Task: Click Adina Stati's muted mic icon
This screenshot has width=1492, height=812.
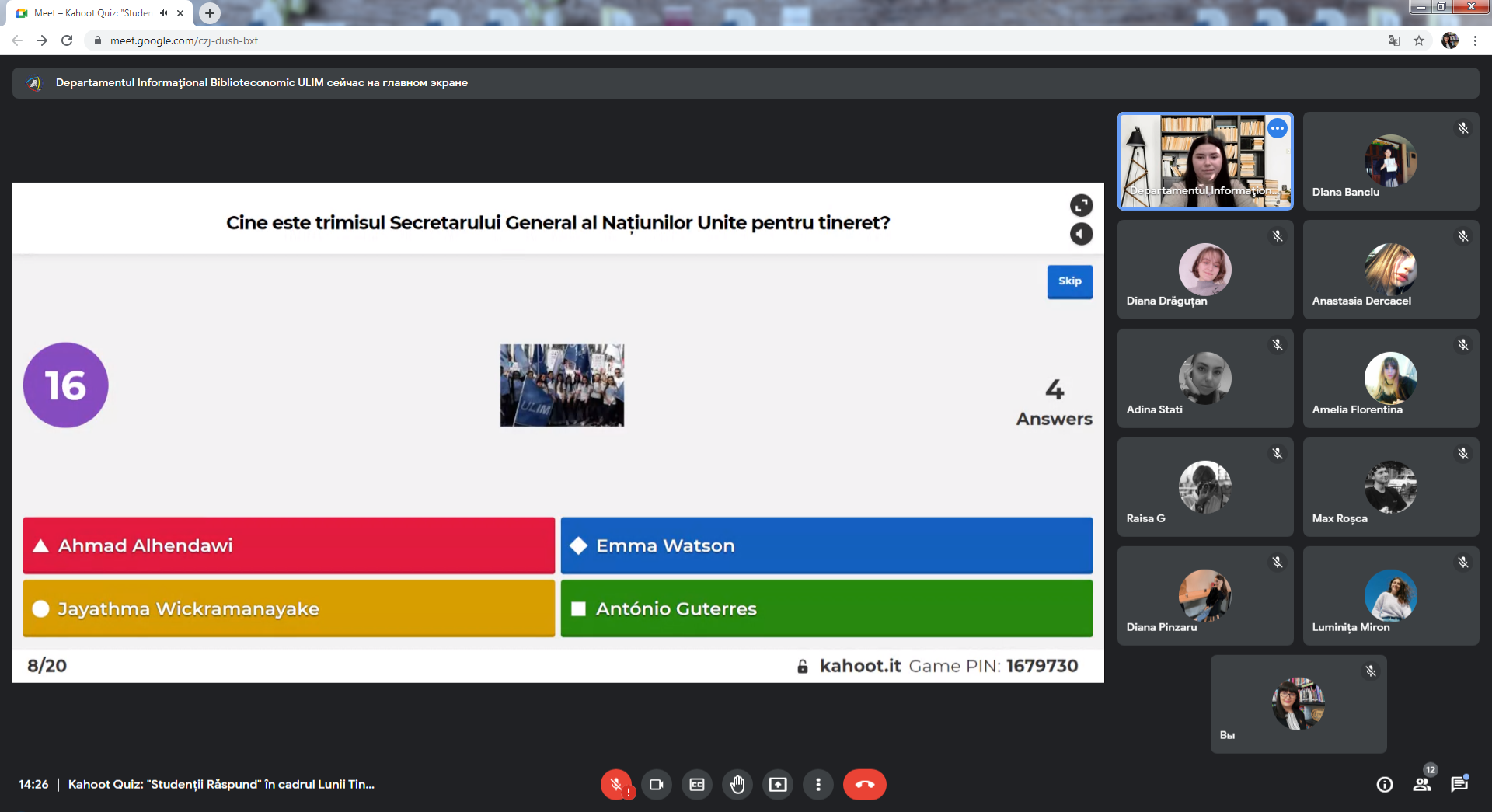Action: [1278, 345]
